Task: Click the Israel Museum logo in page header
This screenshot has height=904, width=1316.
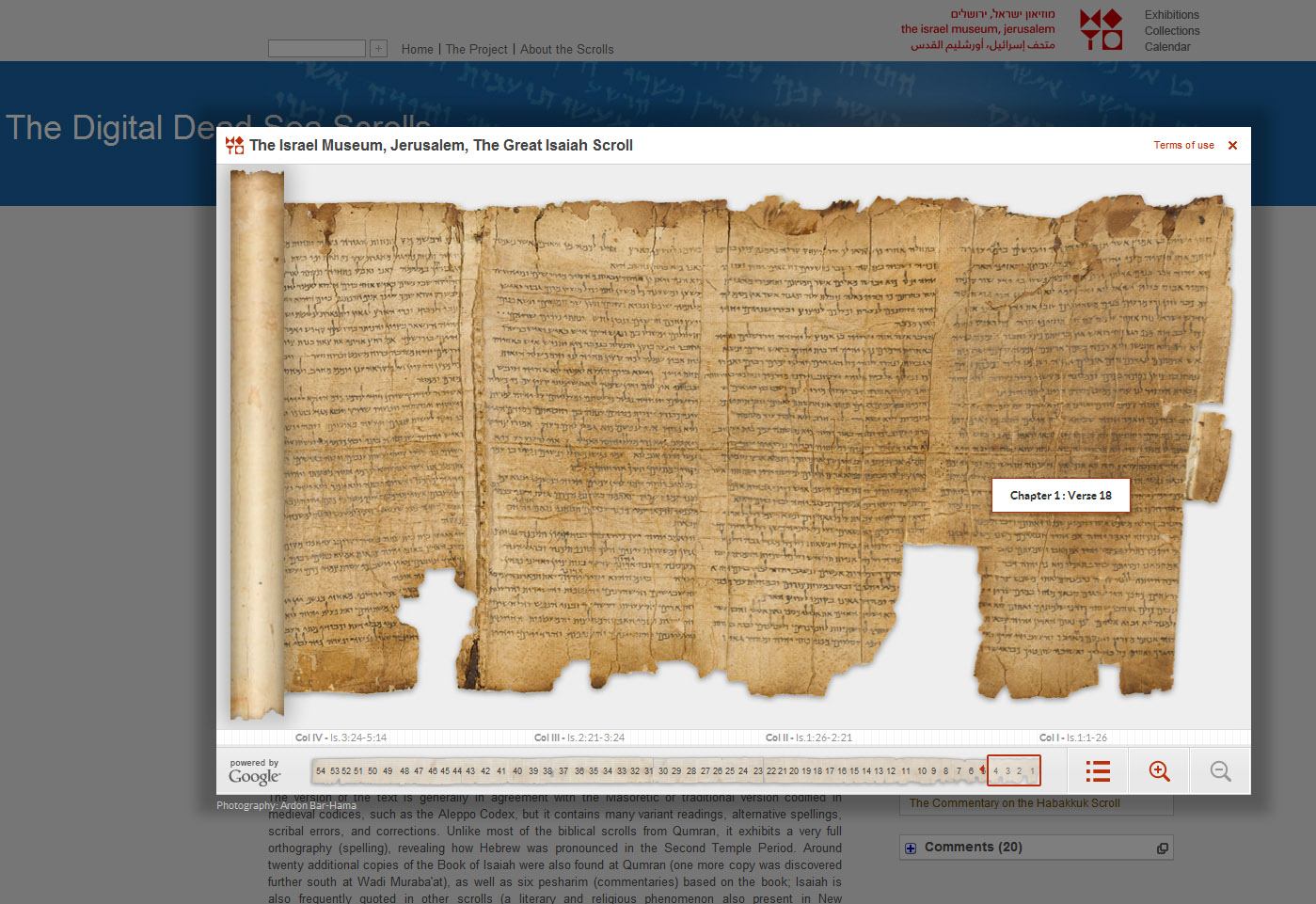Action: coord(1101,29)
